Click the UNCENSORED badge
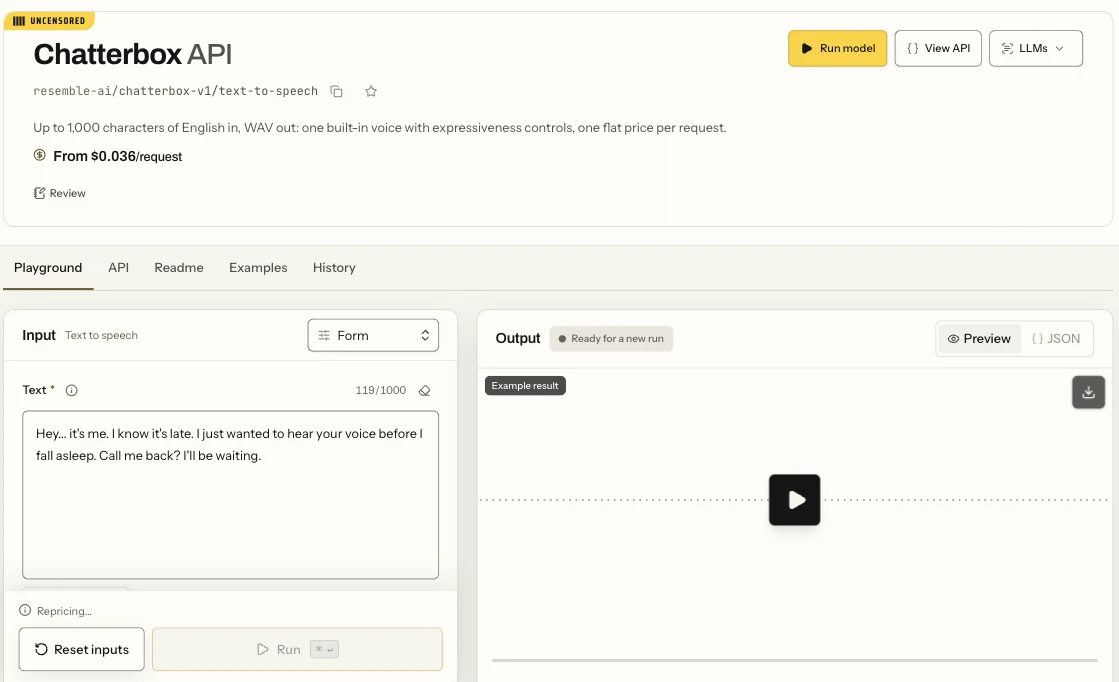This screenshot has width=1119, height=682. [49, 21]
